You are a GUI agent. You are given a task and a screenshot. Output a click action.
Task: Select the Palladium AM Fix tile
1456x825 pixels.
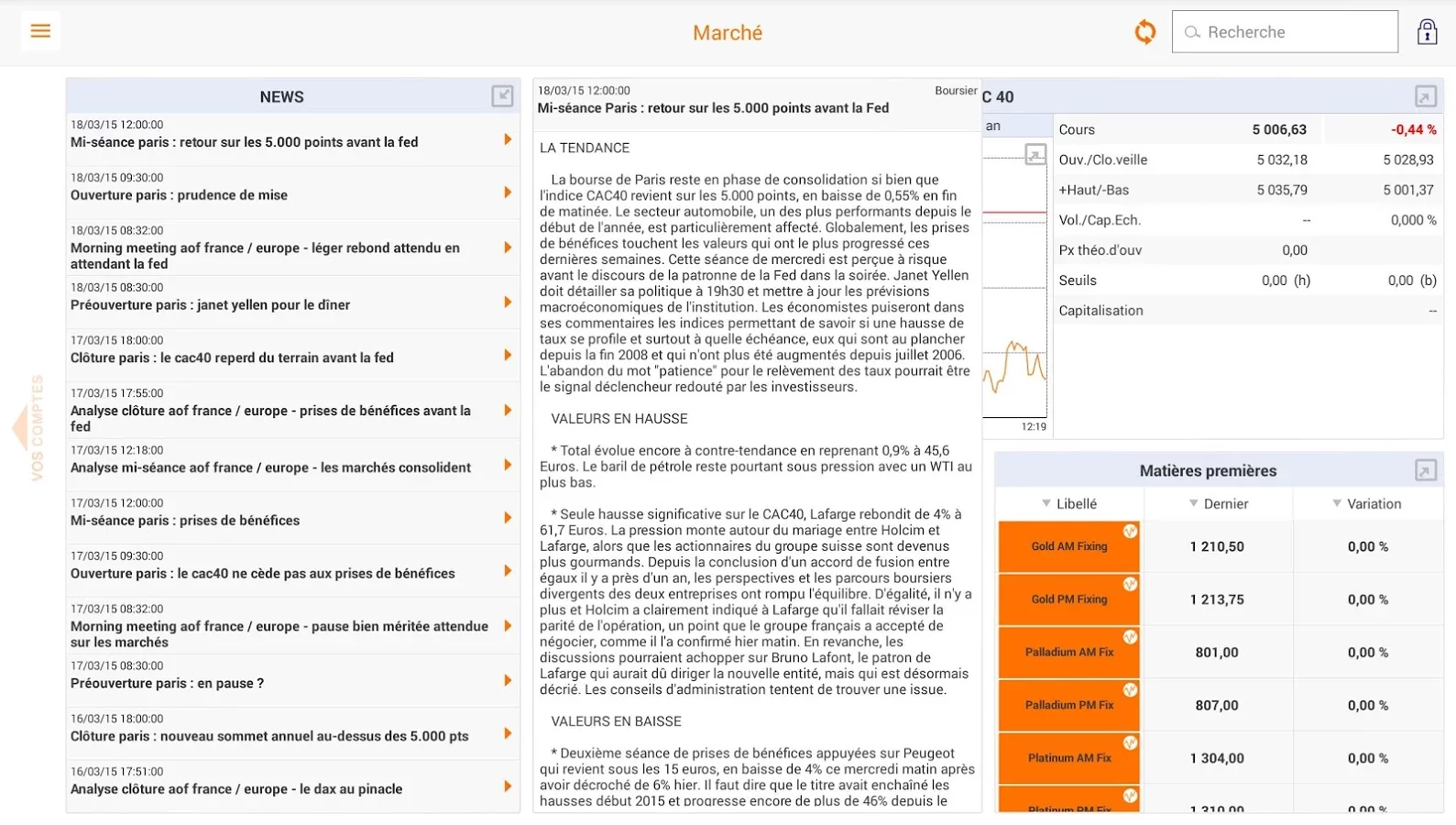point(1069,653)
